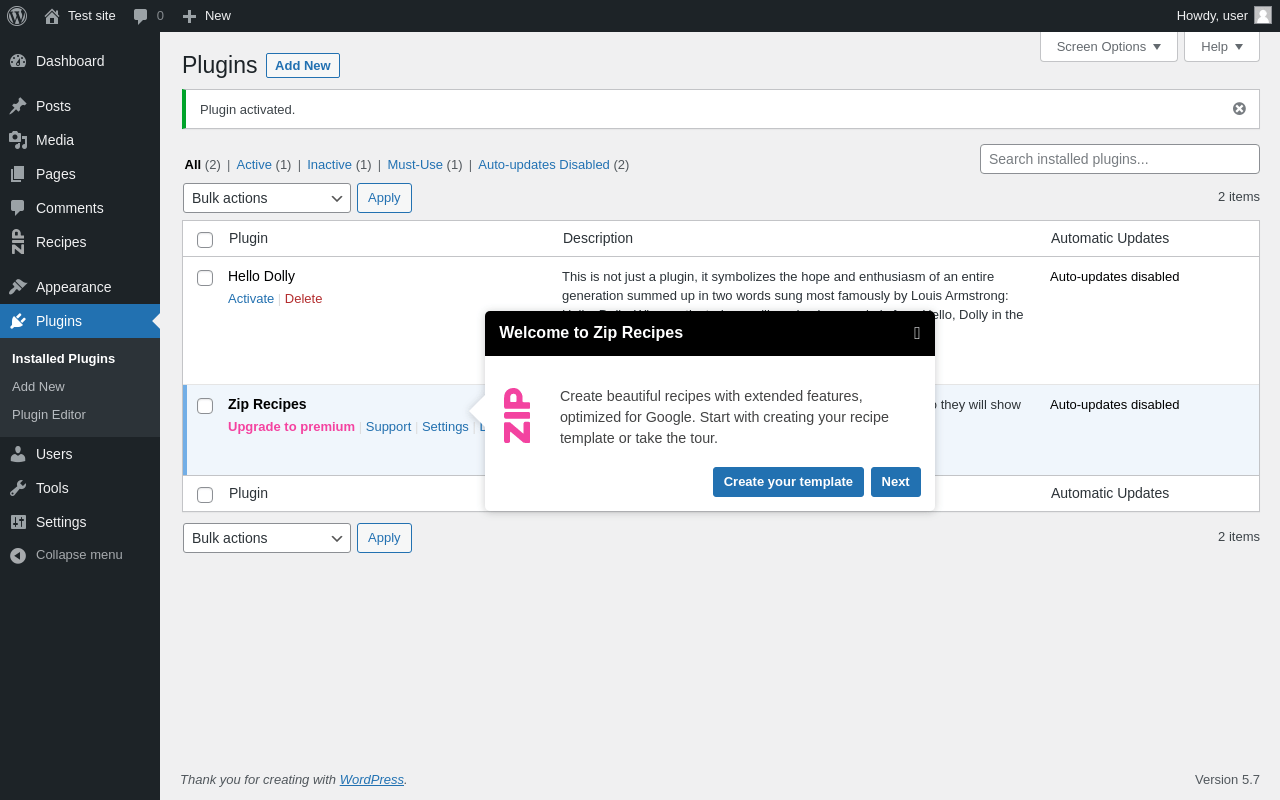Click the Comments icon in sidebar

point(18,208)
